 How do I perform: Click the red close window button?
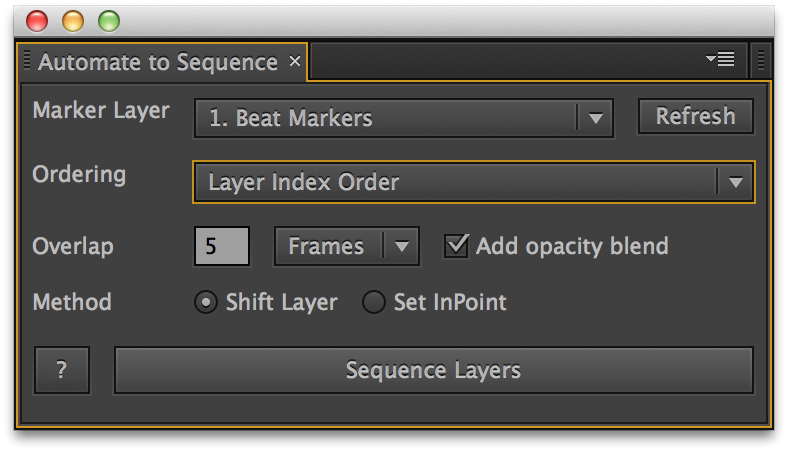37,20
